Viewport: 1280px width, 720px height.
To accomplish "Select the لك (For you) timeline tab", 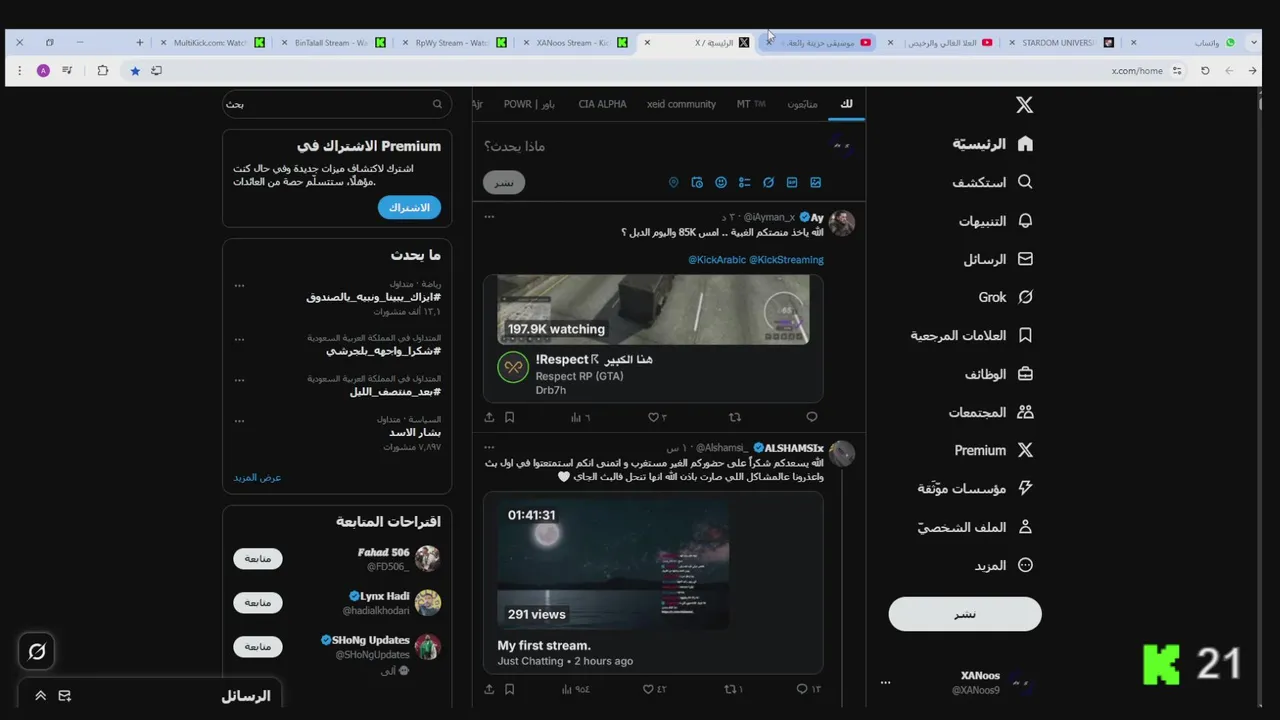I will coord(847,104).
